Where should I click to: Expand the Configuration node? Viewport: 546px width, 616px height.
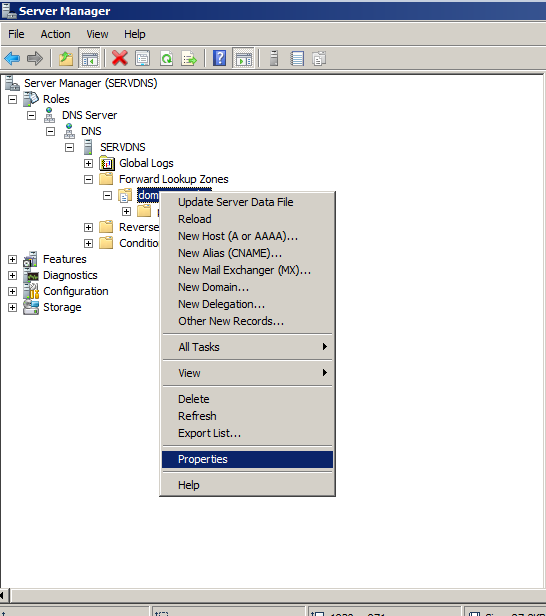click(x=13, y=292)
